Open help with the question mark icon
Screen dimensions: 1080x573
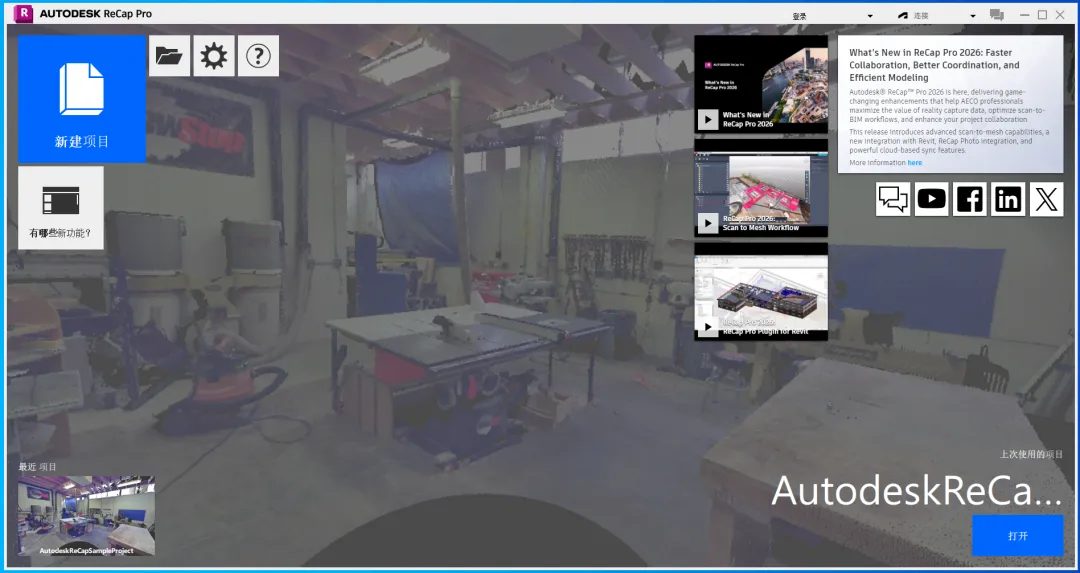pos(258,56)
